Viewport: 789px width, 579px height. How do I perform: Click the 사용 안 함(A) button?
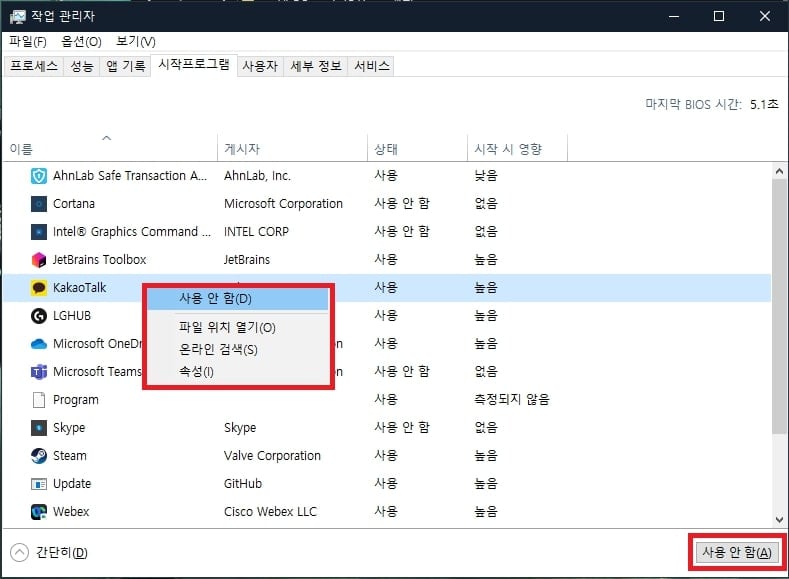(x=737, y=552)
